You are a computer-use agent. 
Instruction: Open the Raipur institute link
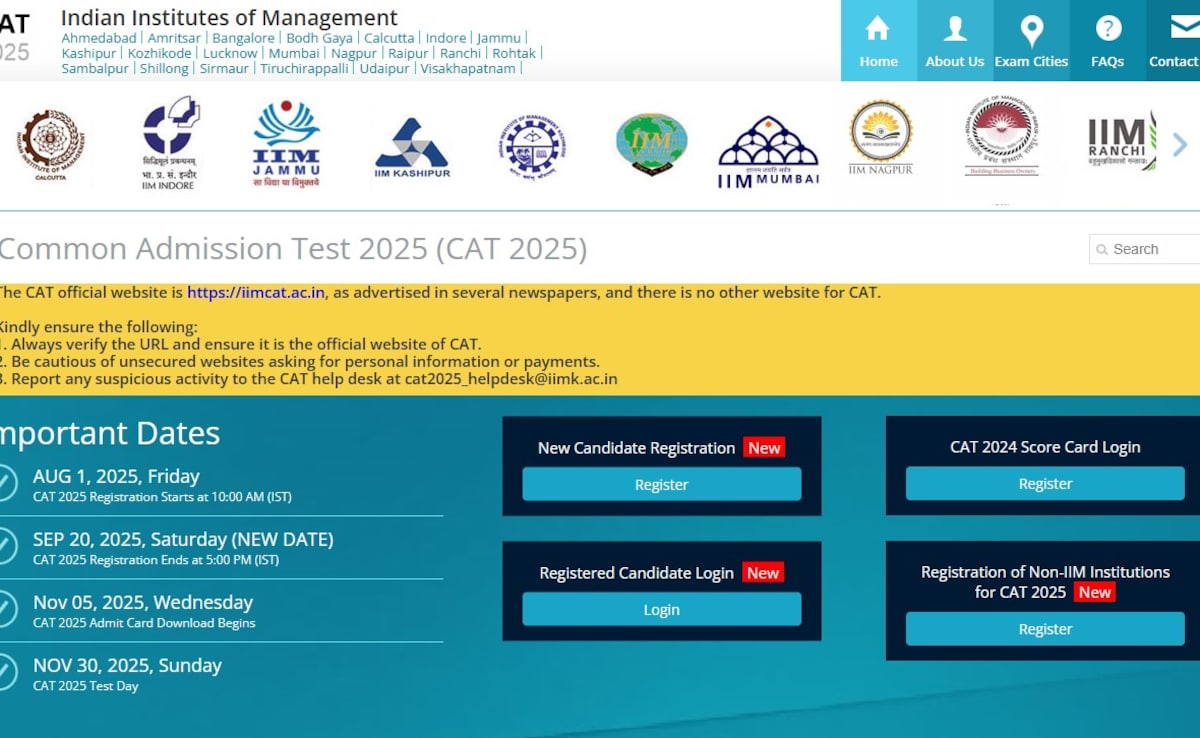click(x=409, y=53)
